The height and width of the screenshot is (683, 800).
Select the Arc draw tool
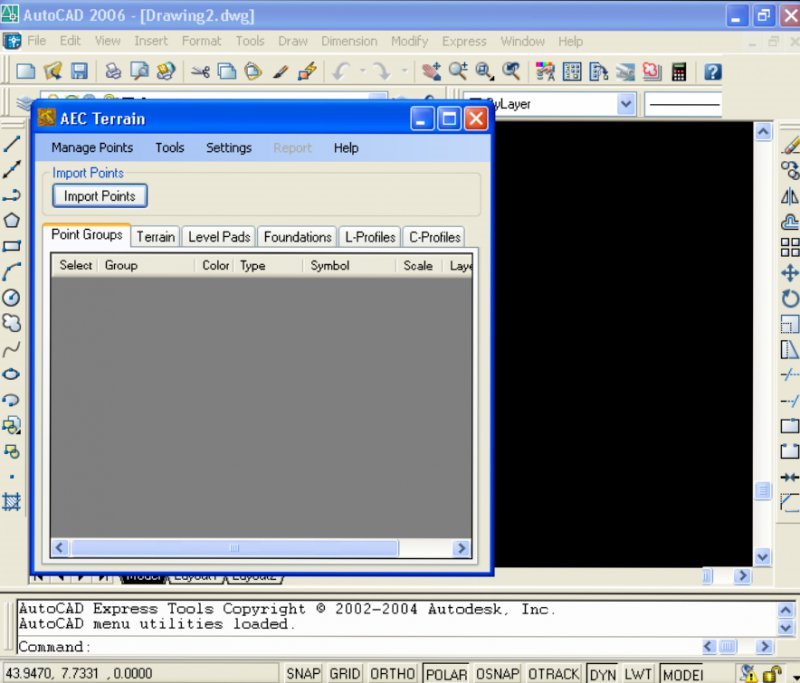12,272
